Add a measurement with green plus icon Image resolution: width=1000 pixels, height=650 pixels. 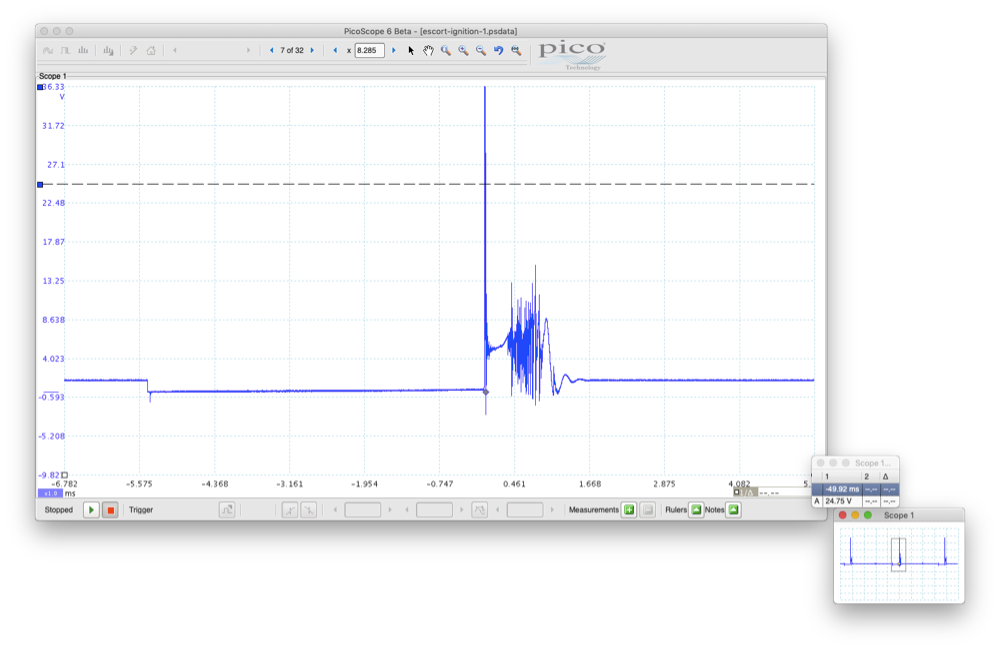click(x=629, y=510)
